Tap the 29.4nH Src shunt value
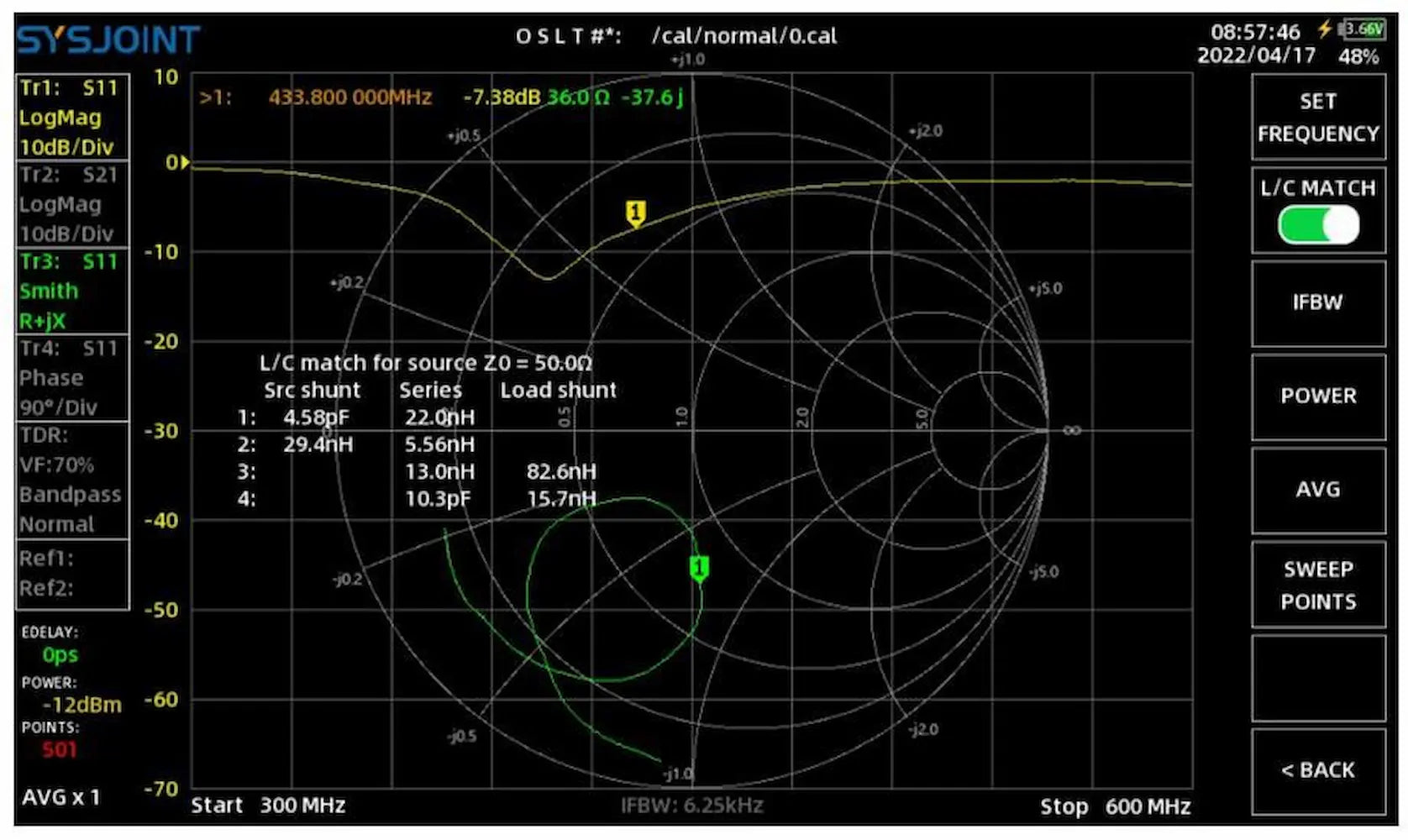This screenshot has height=840, width=1408. 318,444
